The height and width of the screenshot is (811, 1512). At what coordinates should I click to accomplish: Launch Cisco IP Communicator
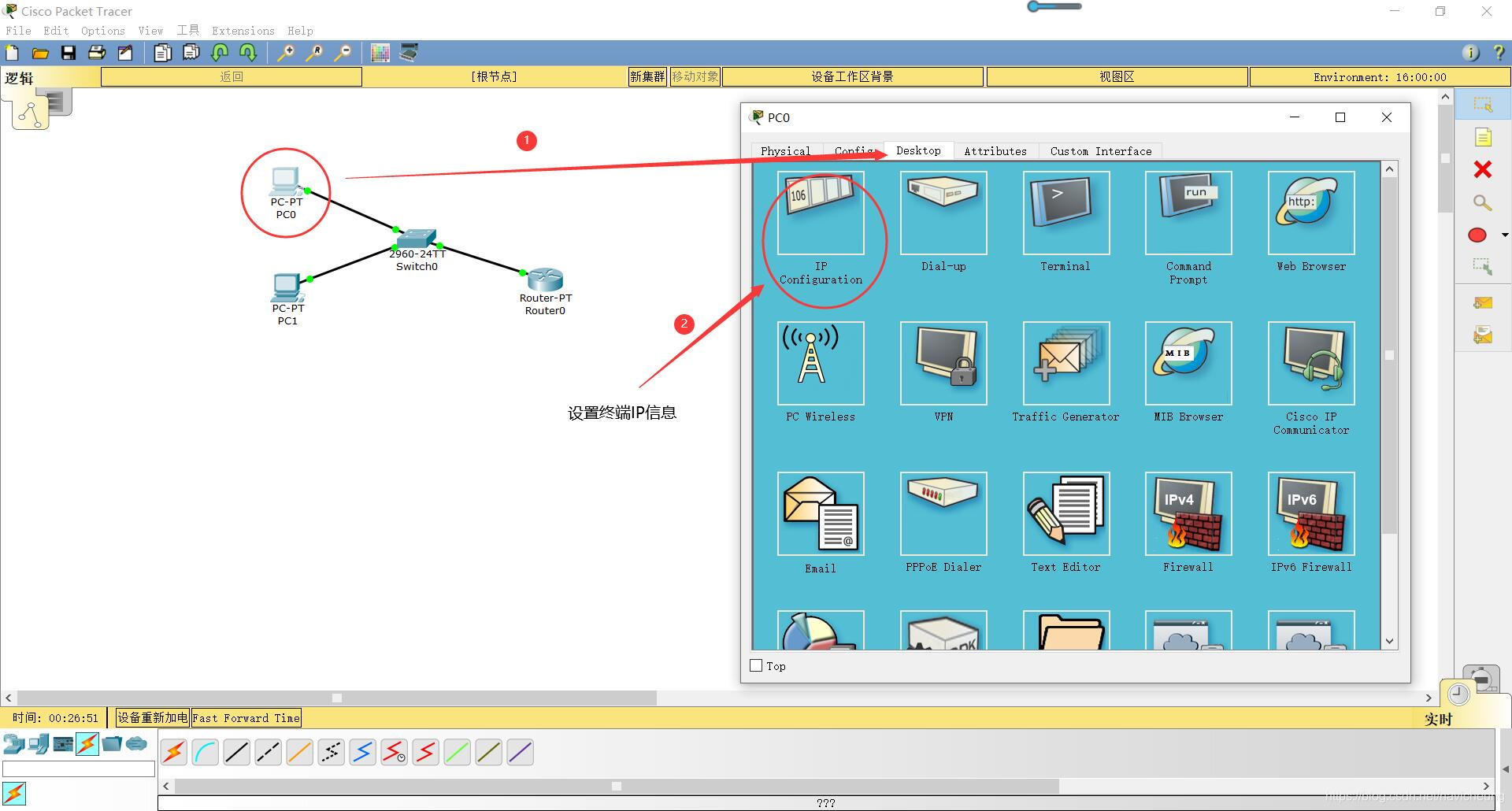(x=1311, y=363)
